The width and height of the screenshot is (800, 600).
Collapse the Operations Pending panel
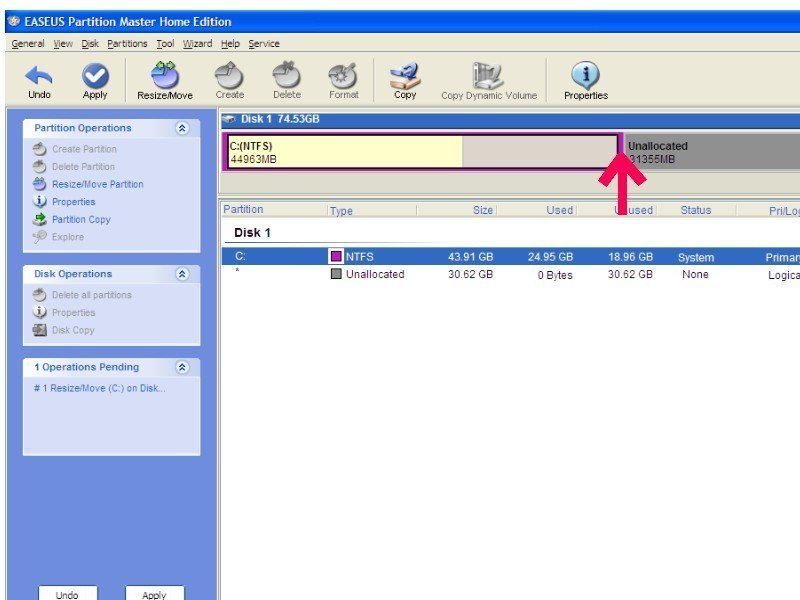click(182, 367)
